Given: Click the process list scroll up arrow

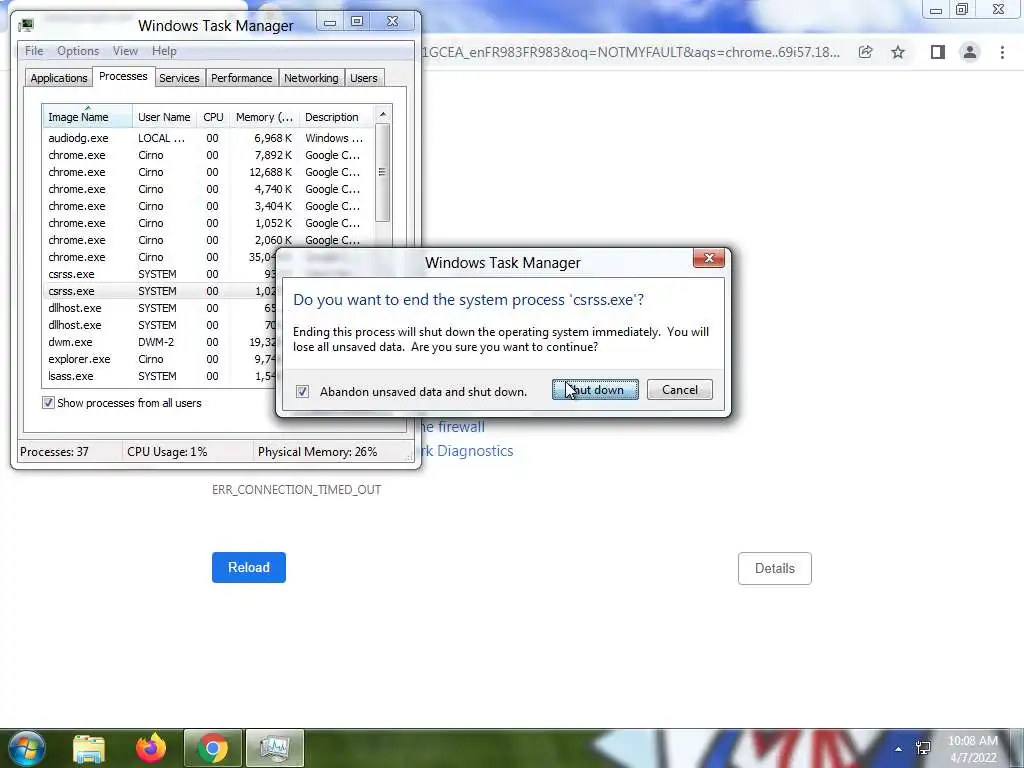Looking at the screenshot, I should [383, 114].
